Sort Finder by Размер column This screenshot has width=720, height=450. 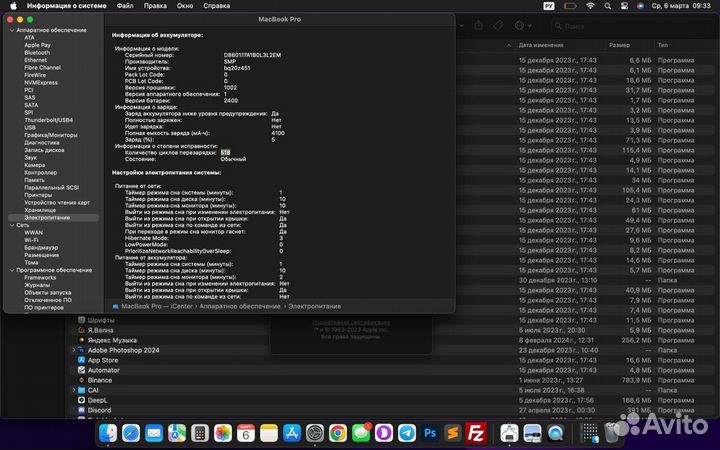click(619, 45)
